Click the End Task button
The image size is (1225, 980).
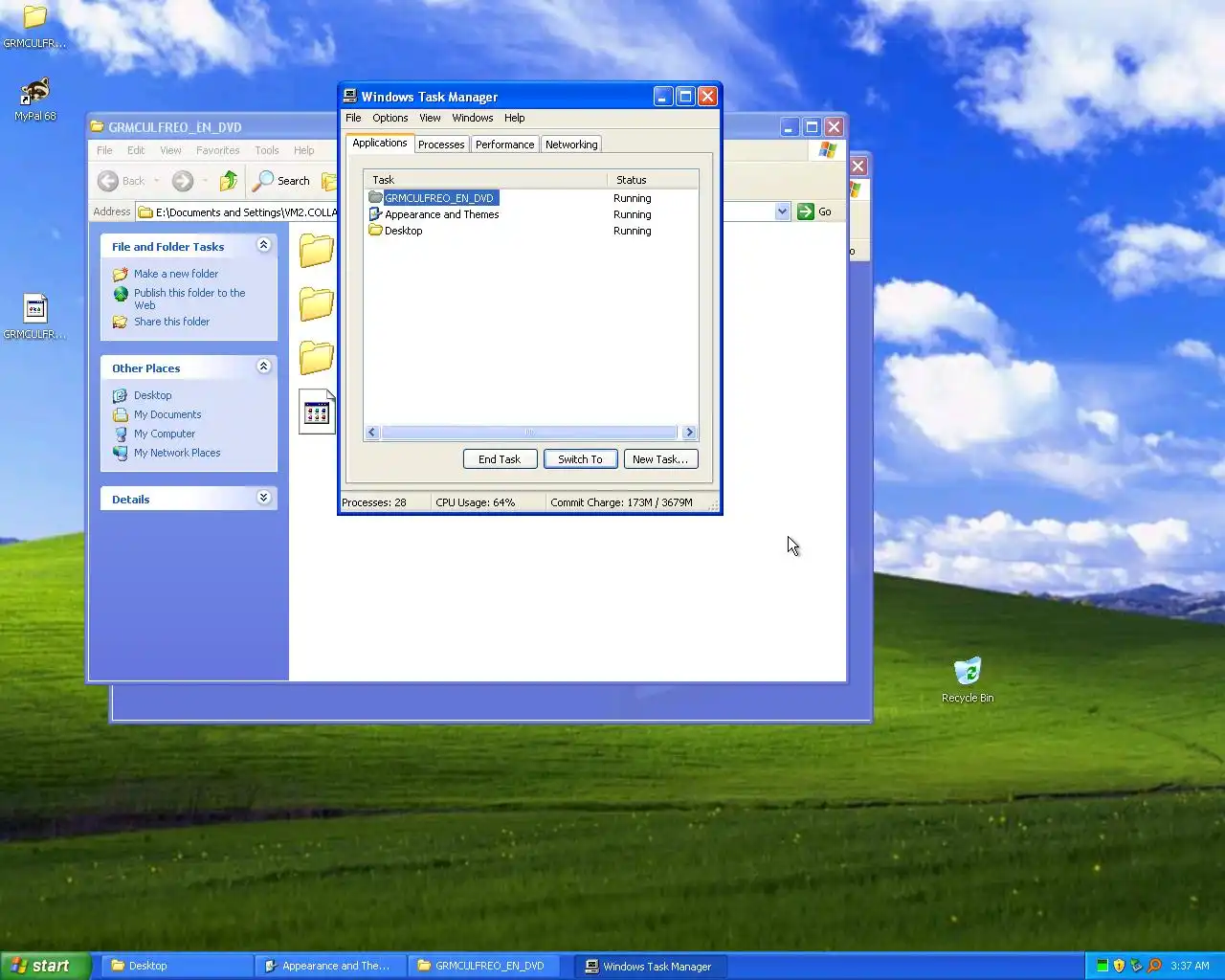pyautogui.click(x=500, y=459)
